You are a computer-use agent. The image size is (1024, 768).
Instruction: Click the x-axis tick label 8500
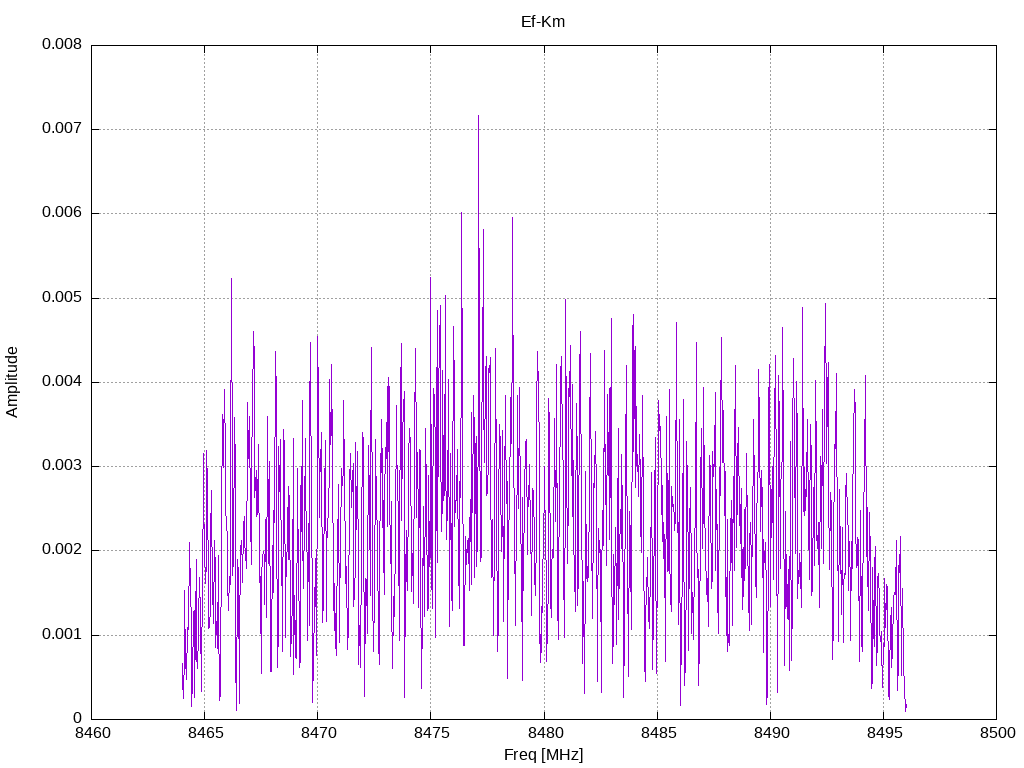point(997,733)
